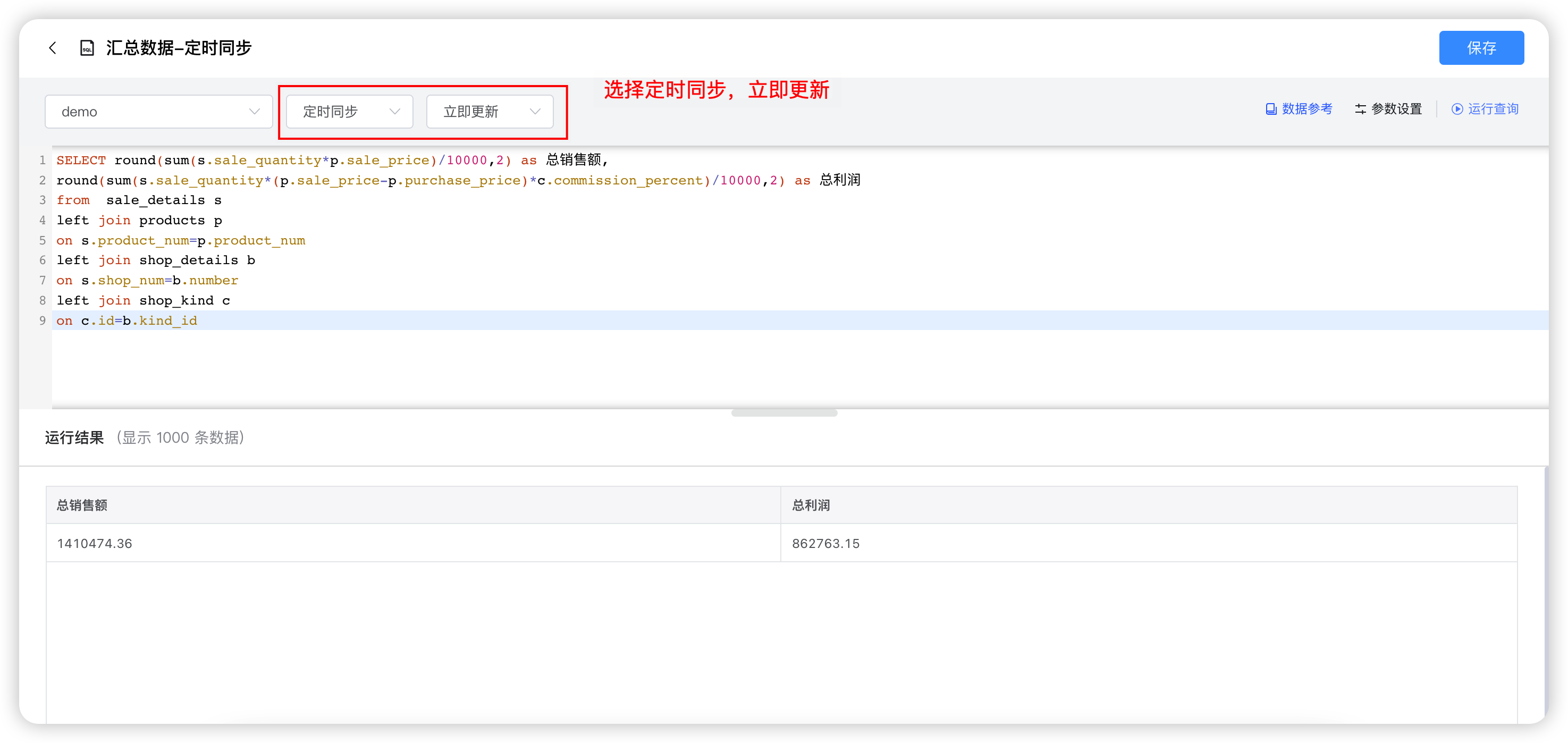Click the 数据参考 link text
The width and height of the screenshot is (1568, 743).
coord(1306,109)
